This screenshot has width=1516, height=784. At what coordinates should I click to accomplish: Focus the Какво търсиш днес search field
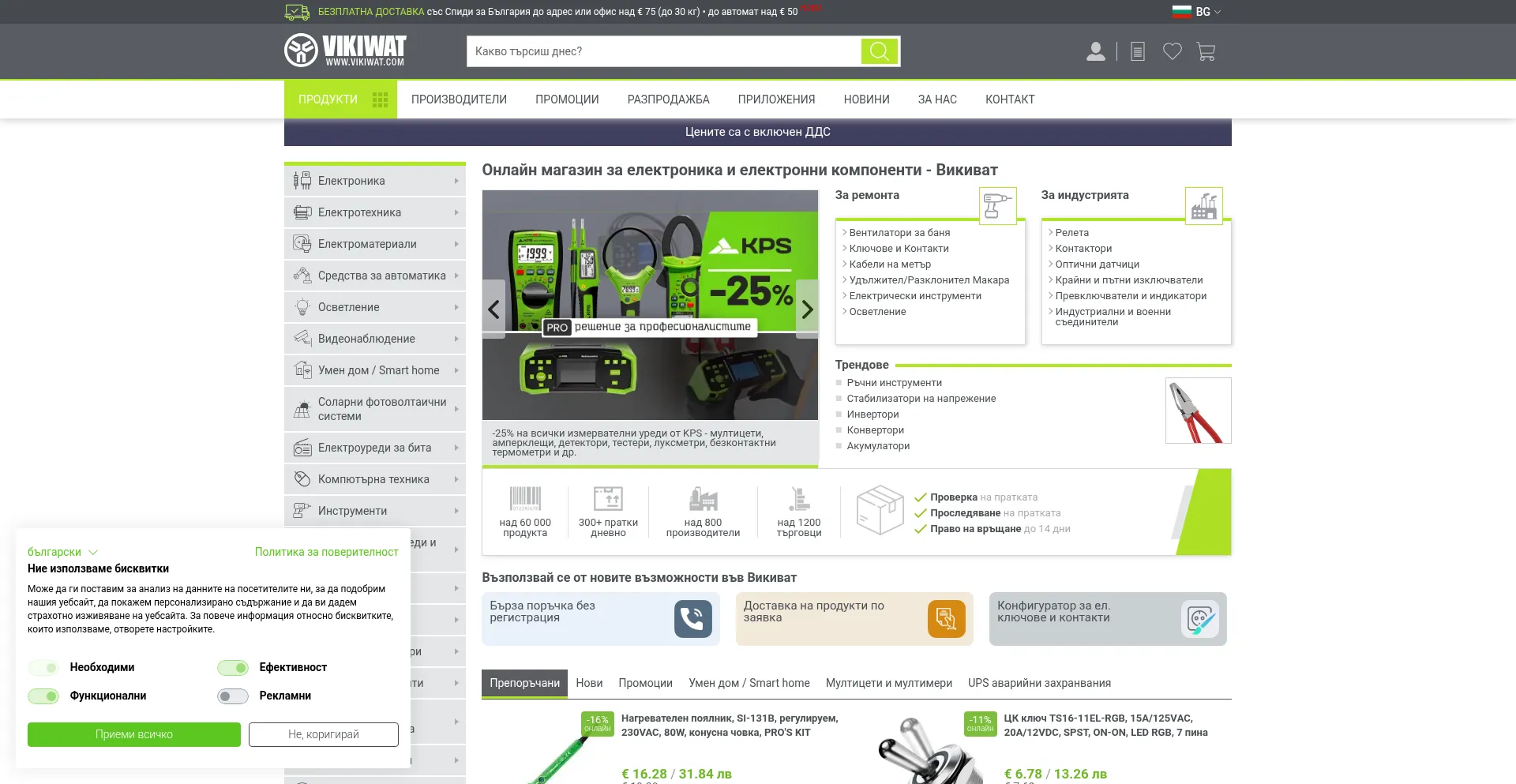coord(663,51)
